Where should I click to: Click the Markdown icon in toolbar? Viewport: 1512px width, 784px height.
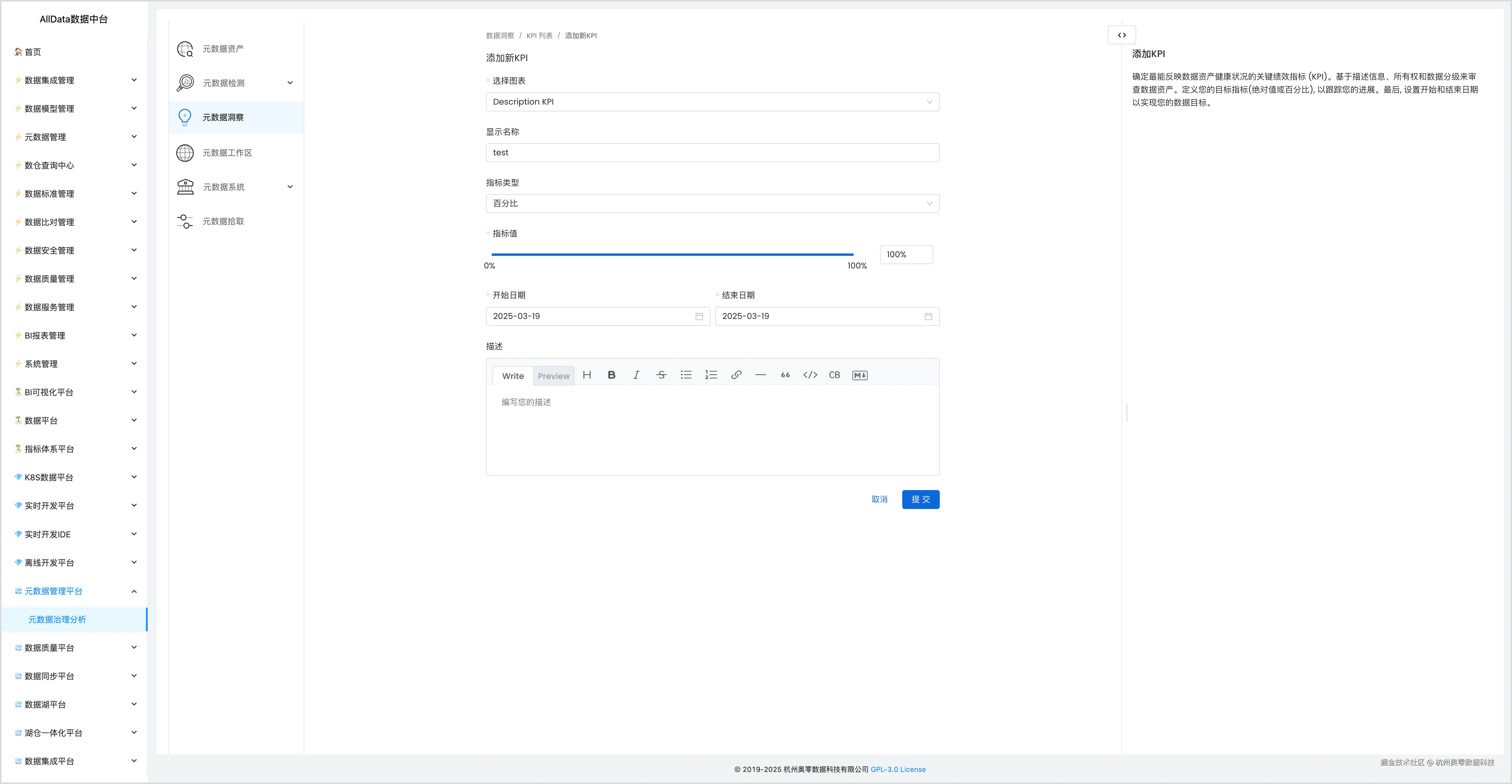(x=859, y=375)
